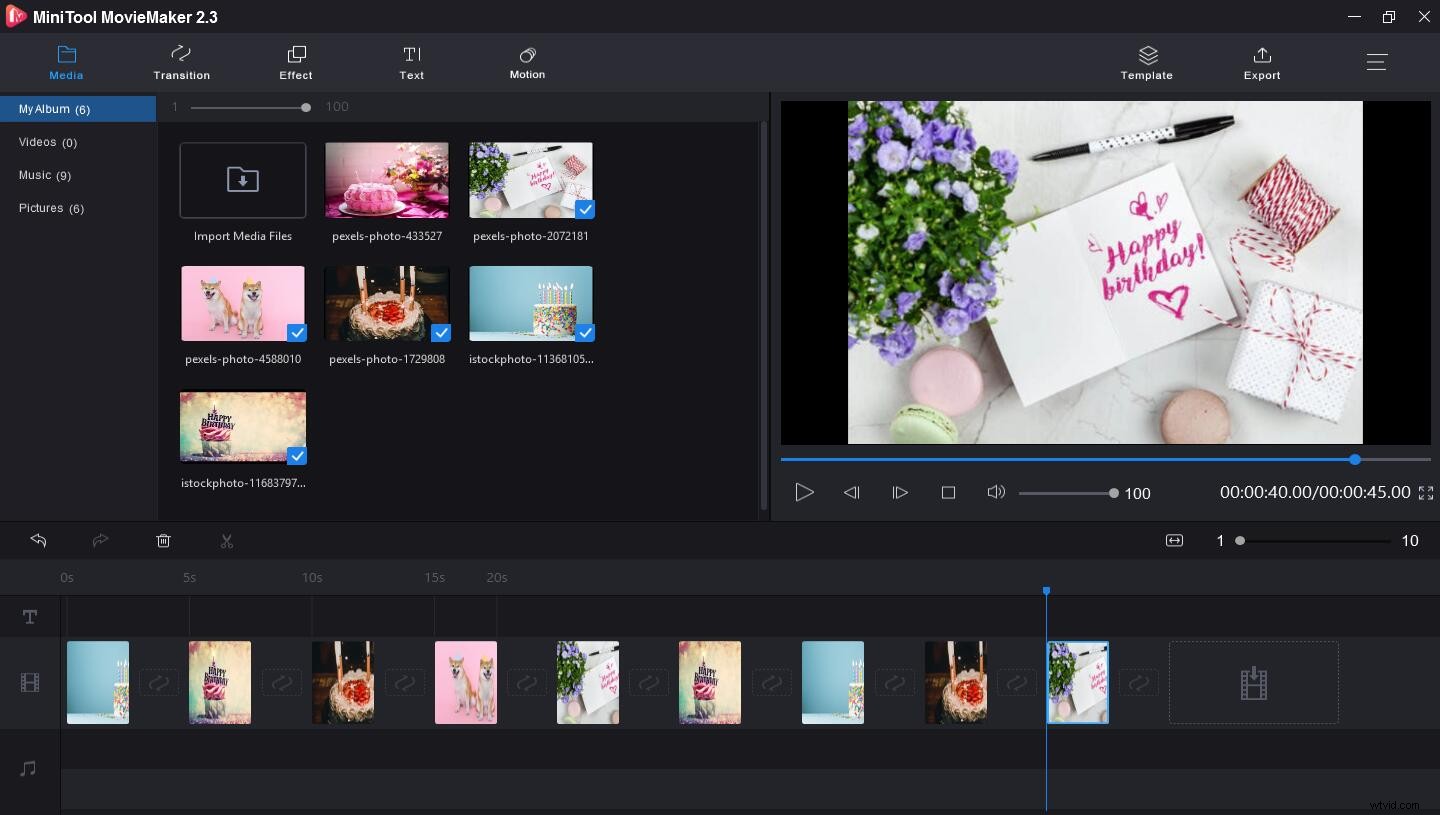Screen dimensions: 1440x815
Task: Delete clip using the trash icon
Action: [163, 540]
